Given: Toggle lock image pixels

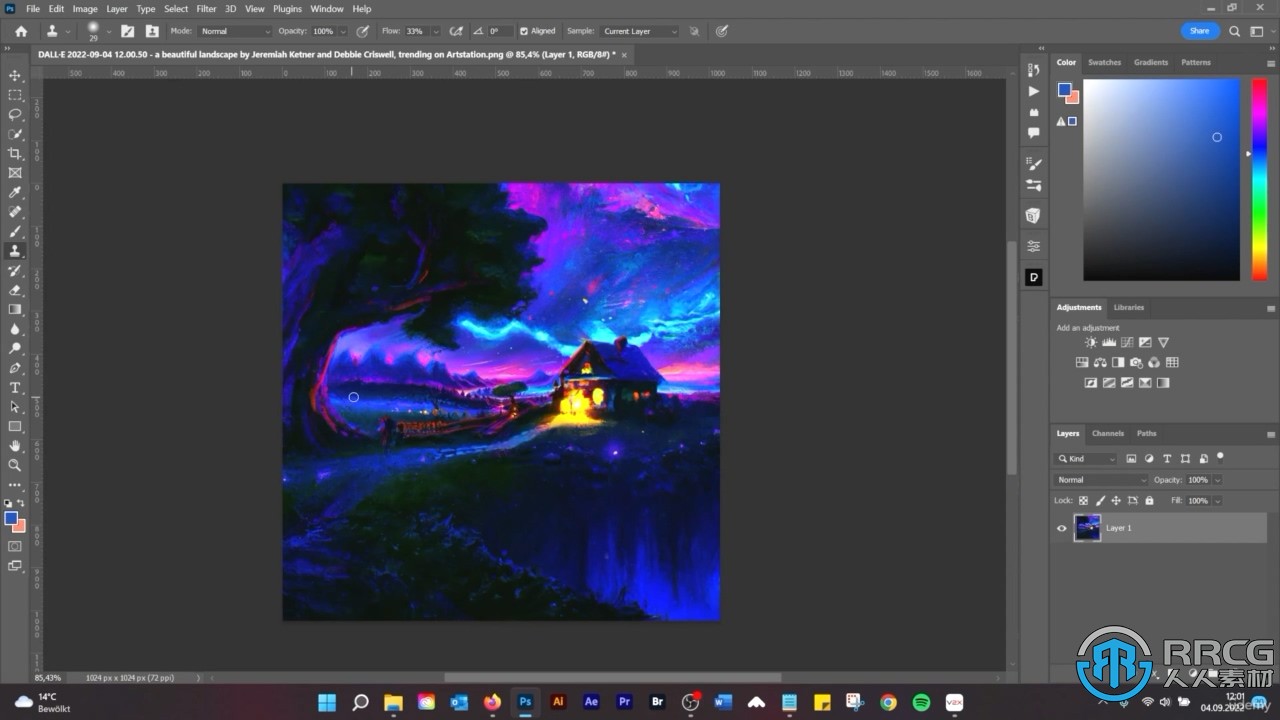Looking at the screenshot, I should coord(1100,500).
